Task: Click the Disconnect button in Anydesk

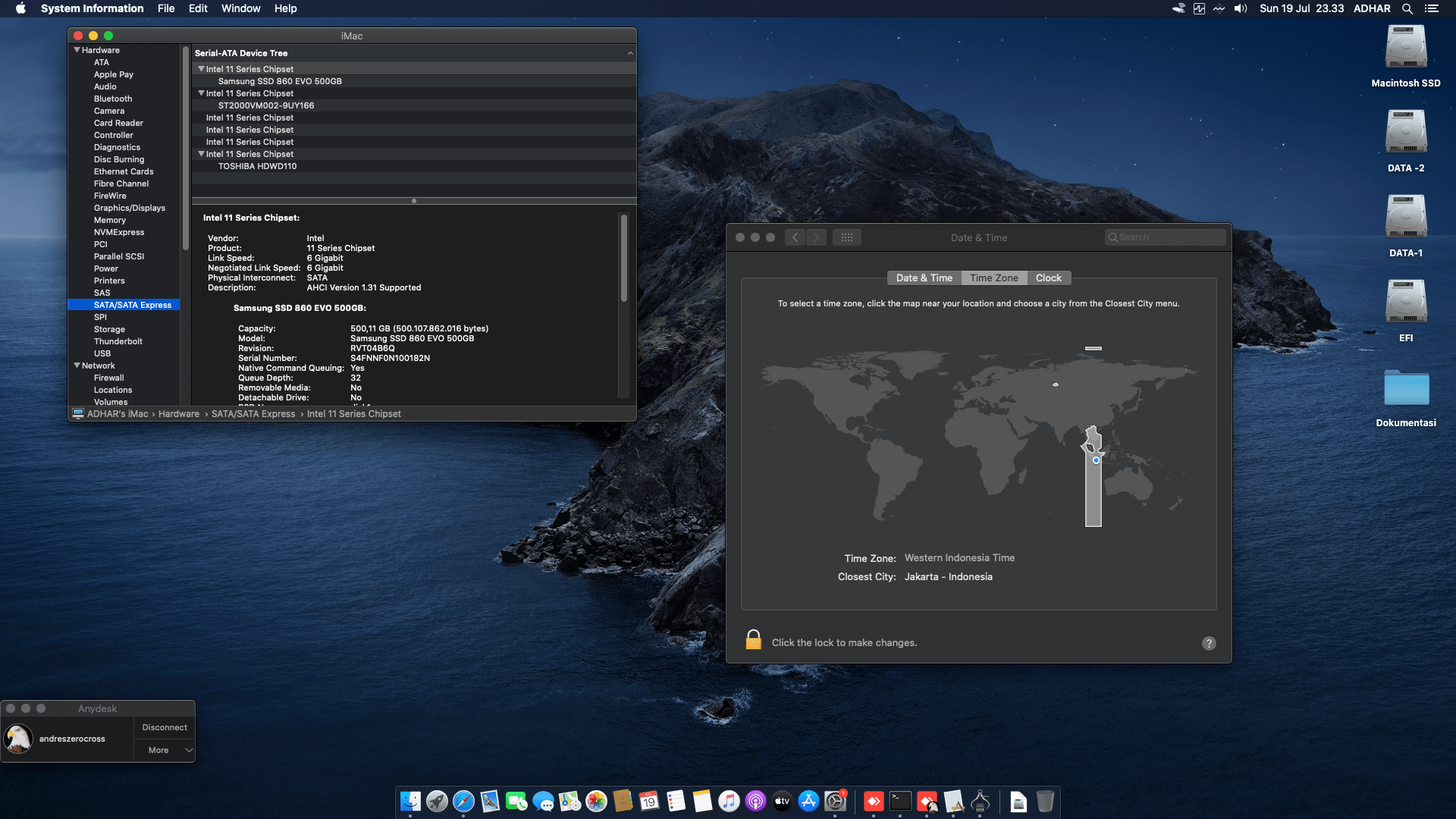Action: point(165,727)
